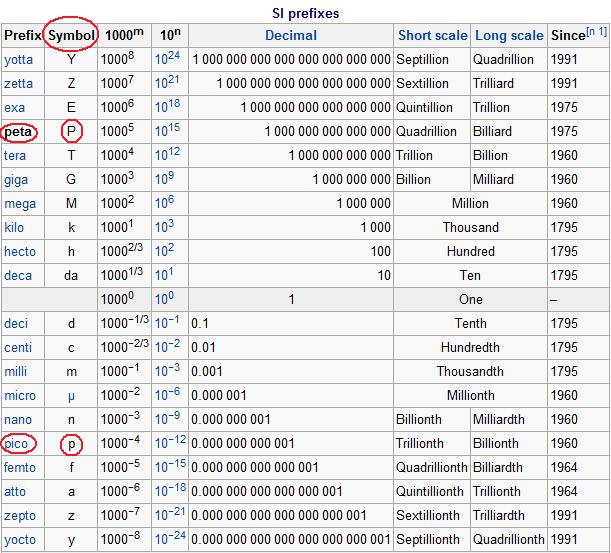Click the yocto prefix link

(x=18, y=539)
